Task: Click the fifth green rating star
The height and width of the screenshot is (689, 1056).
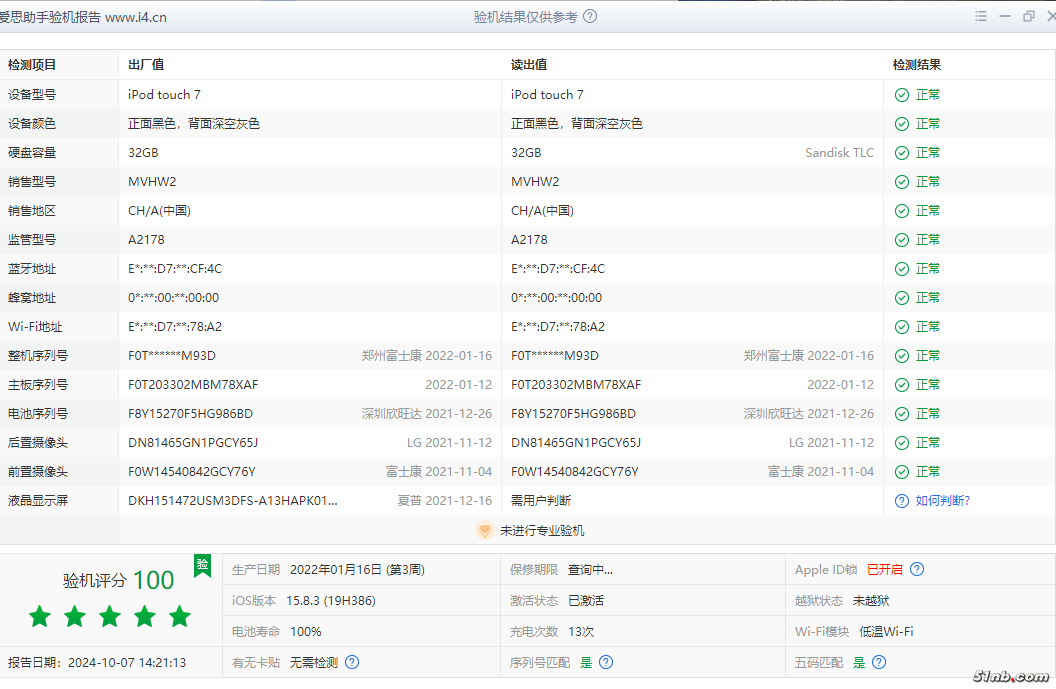Action: pyautogui.click(x=180, y=616)
